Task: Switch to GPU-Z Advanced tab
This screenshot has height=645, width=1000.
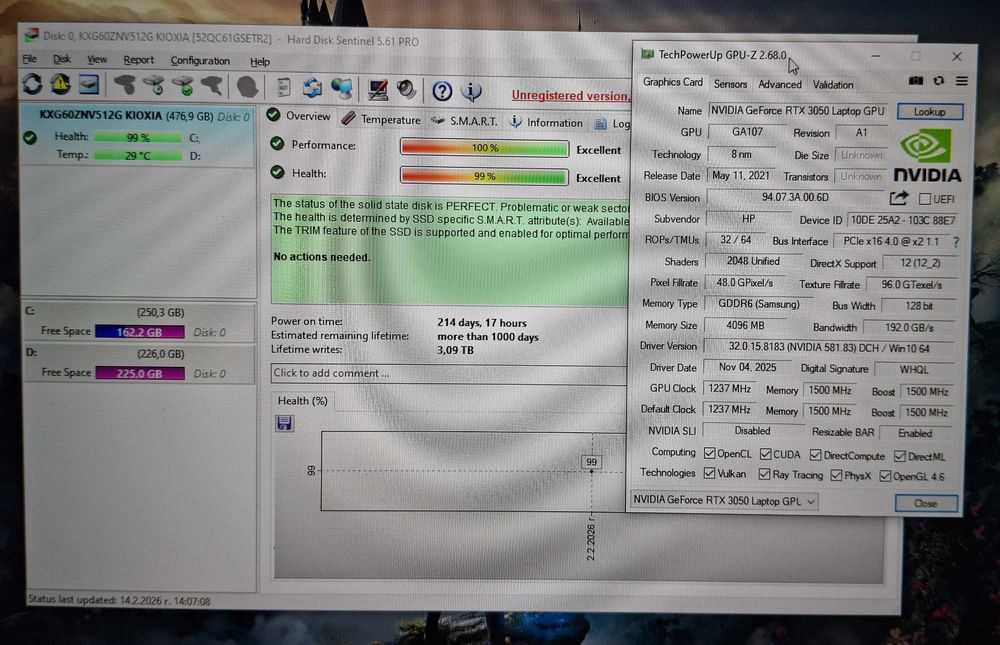Action: click(779, 84)
